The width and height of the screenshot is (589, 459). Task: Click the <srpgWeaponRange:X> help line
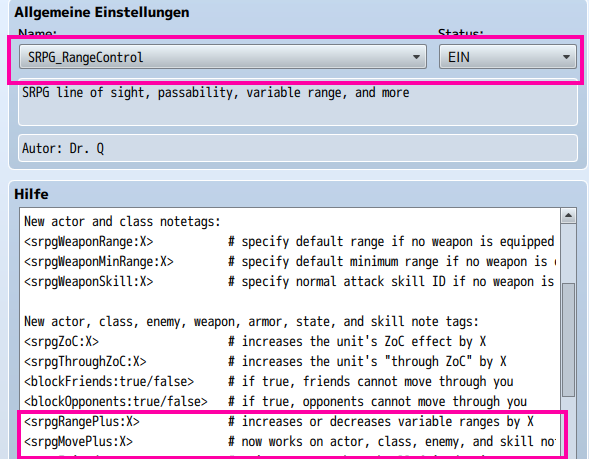[289, 242]
